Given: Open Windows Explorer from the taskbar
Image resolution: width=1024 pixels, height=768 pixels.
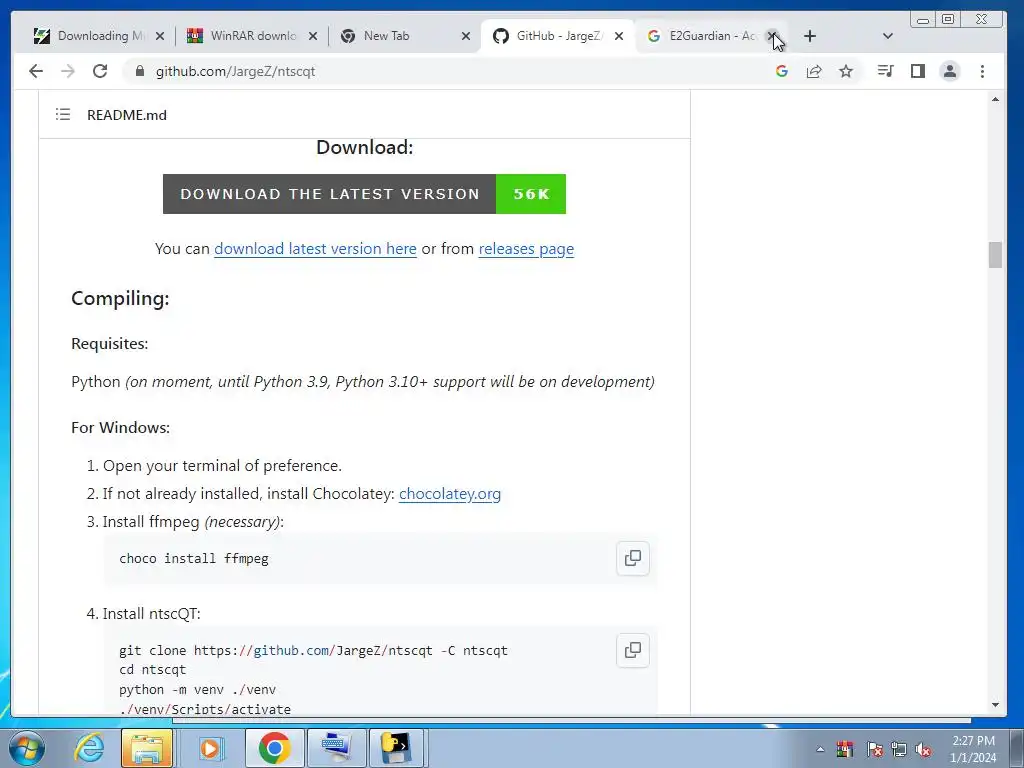Looking at the screenshot, I should coord(147,748).
